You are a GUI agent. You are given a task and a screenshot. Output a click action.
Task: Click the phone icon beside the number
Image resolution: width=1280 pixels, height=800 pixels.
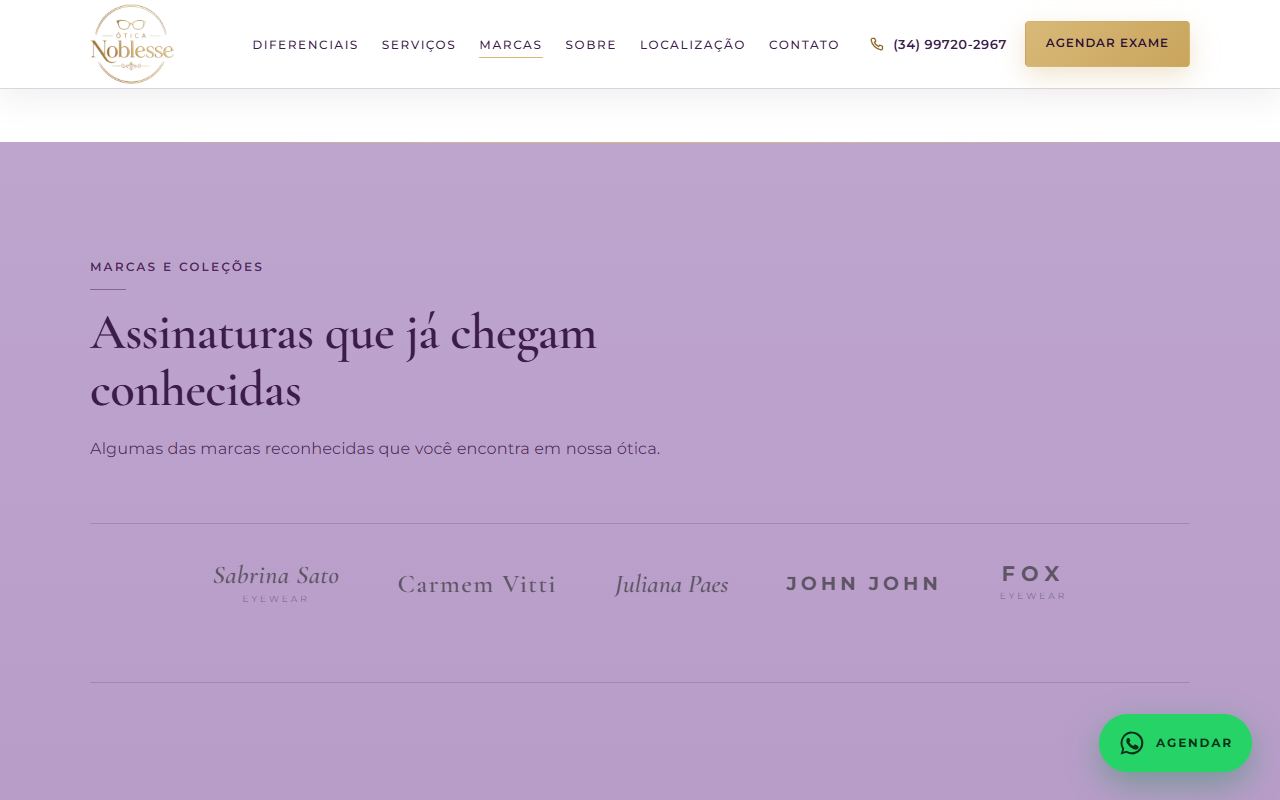877,44
